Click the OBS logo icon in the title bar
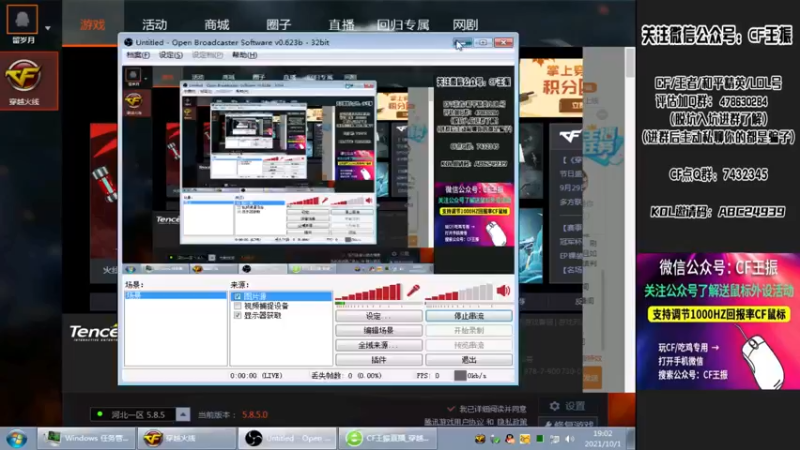Image resolution: width=800 pixels, height=450 pixels. pos(128,42)
